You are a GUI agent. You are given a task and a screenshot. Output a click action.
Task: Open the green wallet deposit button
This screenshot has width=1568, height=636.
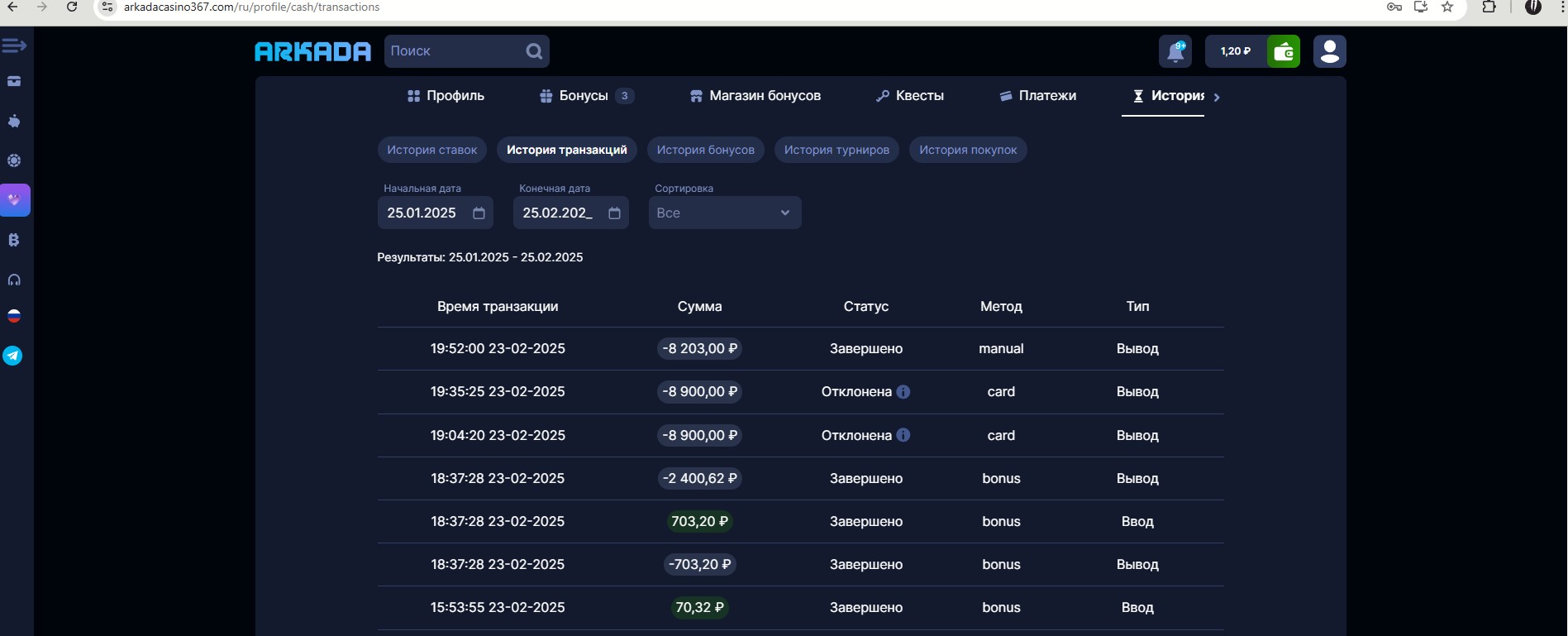pos(1284,51)
